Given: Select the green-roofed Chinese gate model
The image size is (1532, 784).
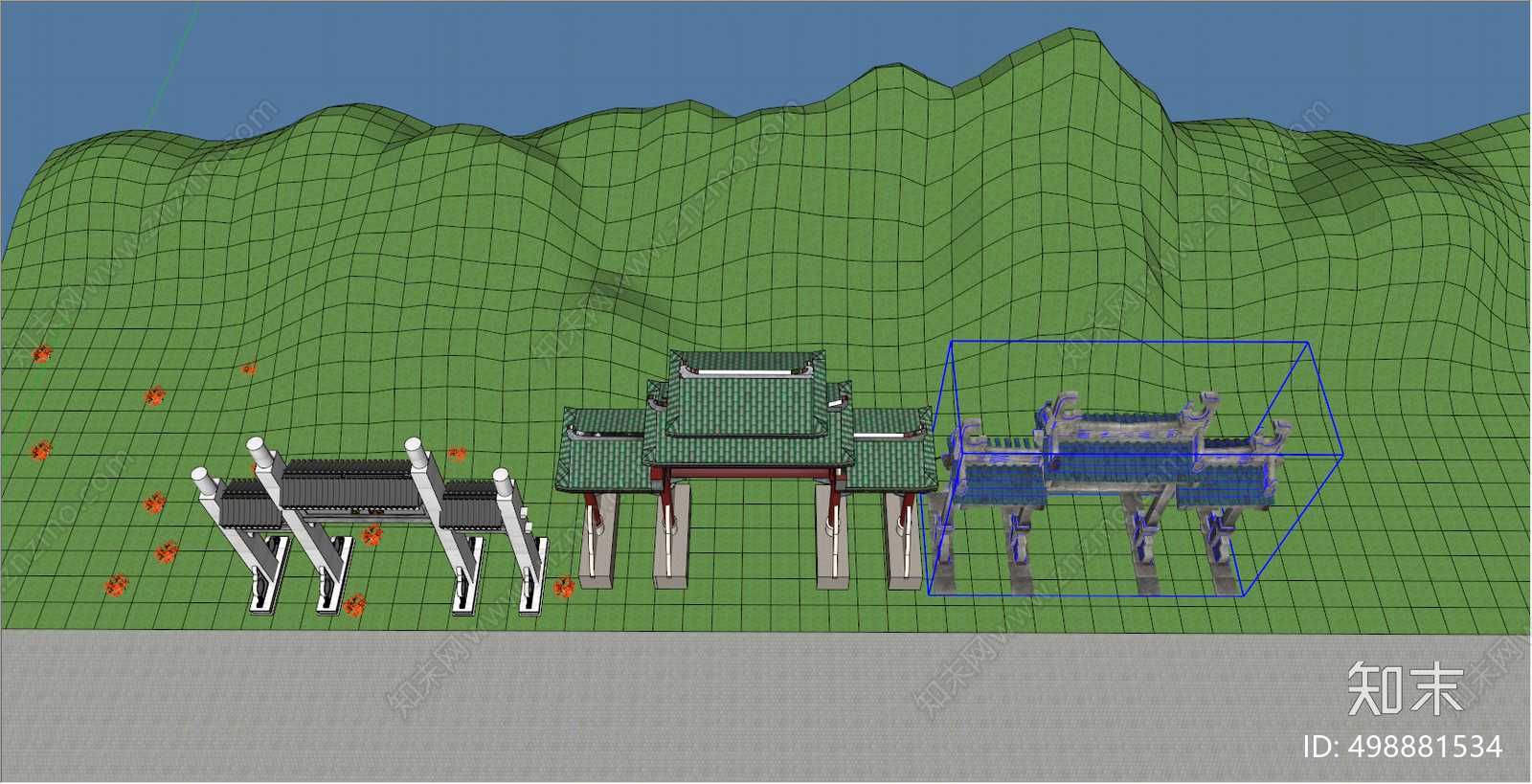Looking at the screenshot, I should [746, 469].
